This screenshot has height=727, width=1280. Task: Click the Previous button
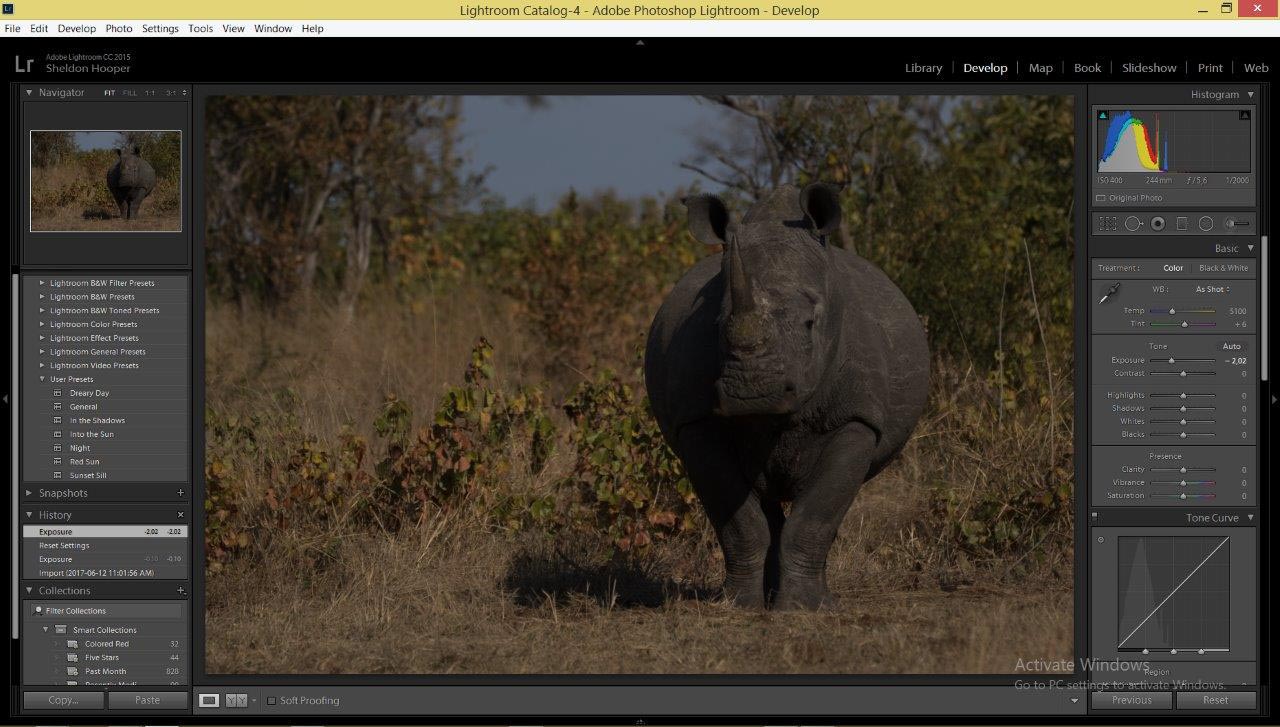[1131, 700]
